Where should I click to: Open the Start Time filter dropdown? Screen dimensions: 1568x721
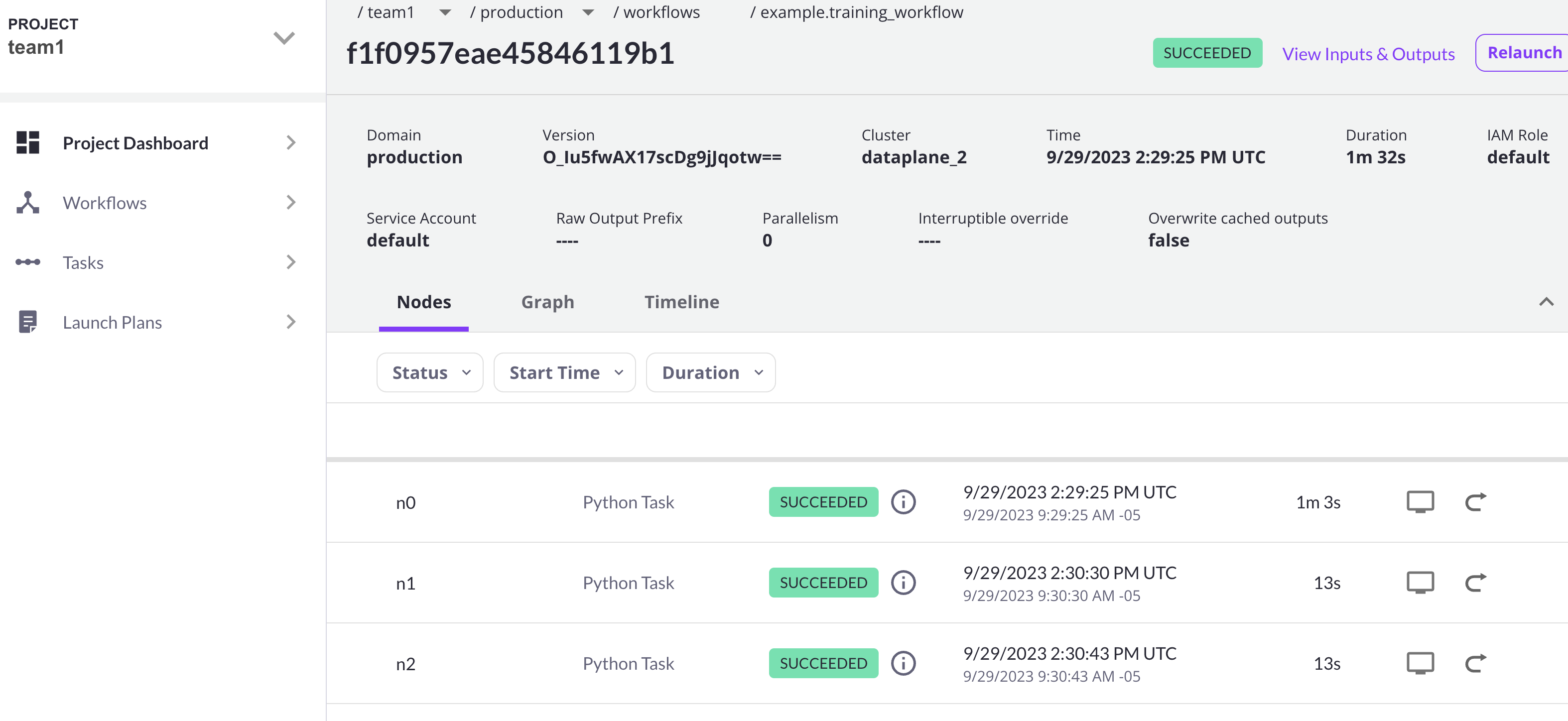point(564,372)
